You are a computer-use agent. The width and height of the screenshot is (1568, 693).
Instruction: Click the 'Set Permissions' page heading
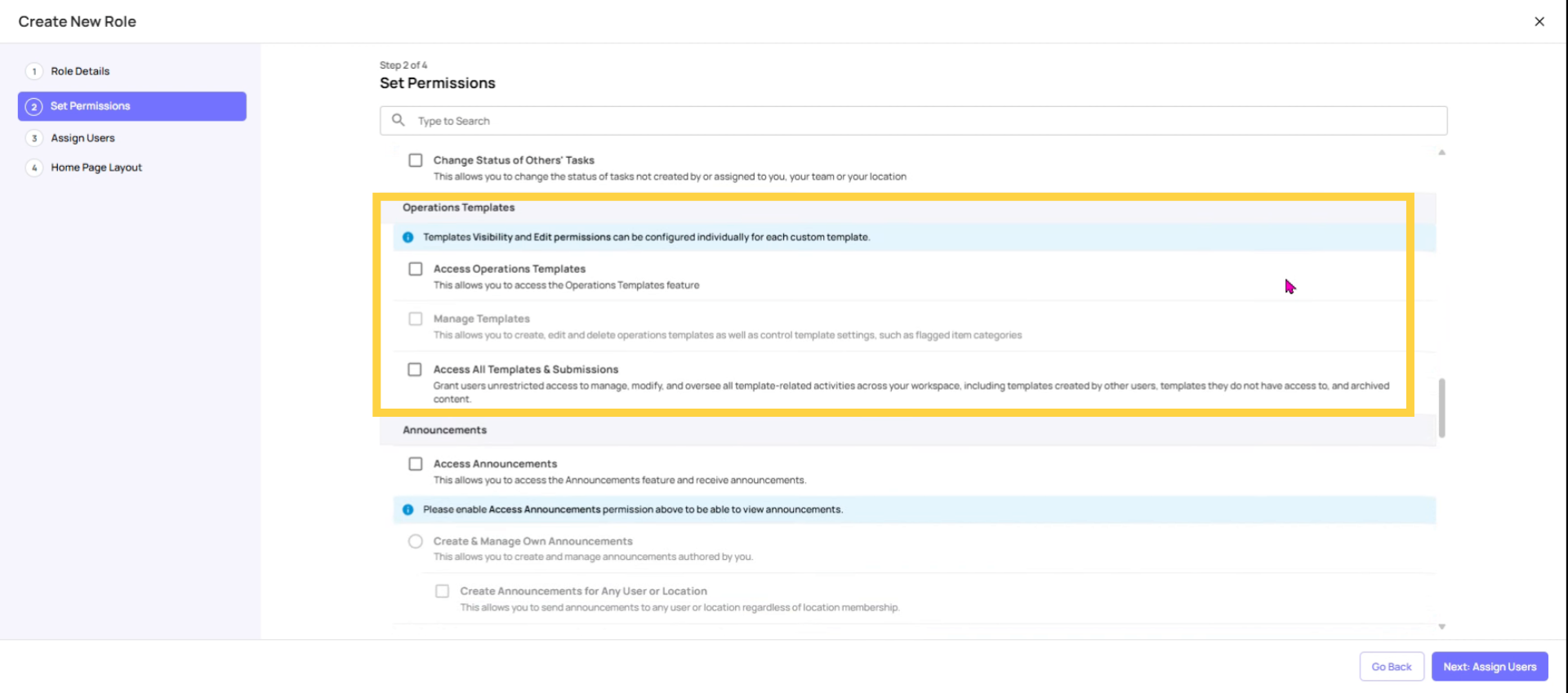438,83
